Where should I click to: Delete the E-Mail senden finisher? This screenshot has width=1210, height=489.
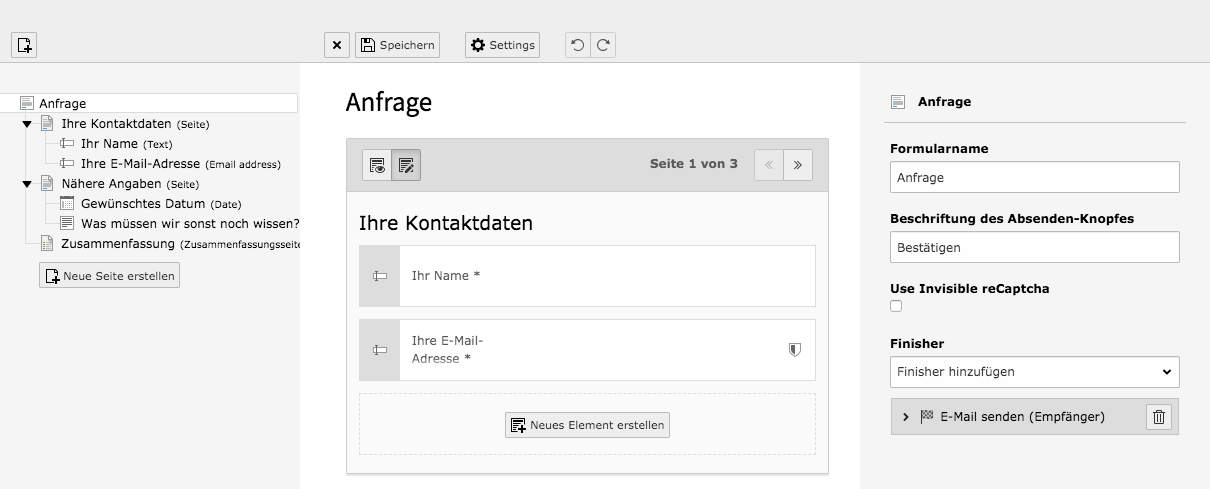pyautogui.click(x=1159, y=417)
